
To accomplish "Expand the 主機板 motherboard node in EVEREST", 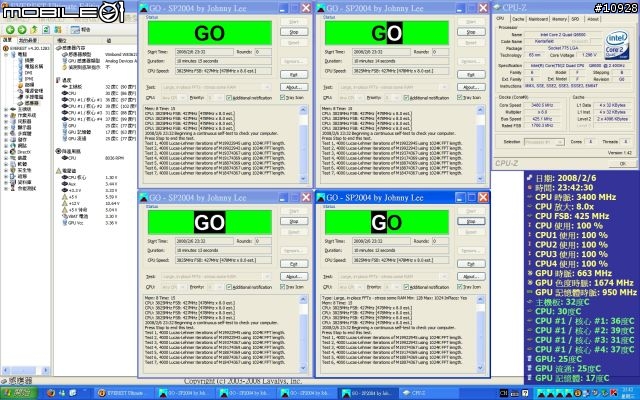I will [x=6, y=109].
